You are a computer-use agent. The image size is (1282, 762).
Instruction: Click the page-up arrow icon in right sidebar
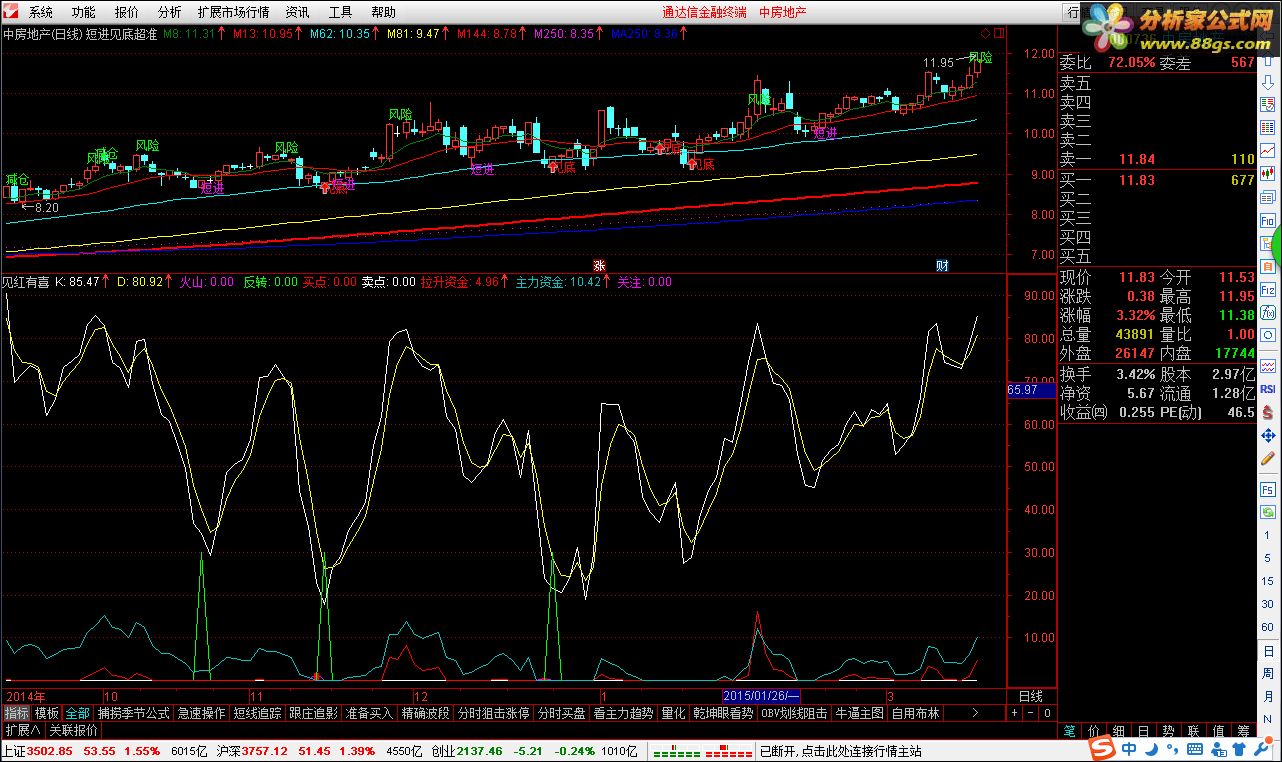pyautogui.click(x=1267, y=61)
